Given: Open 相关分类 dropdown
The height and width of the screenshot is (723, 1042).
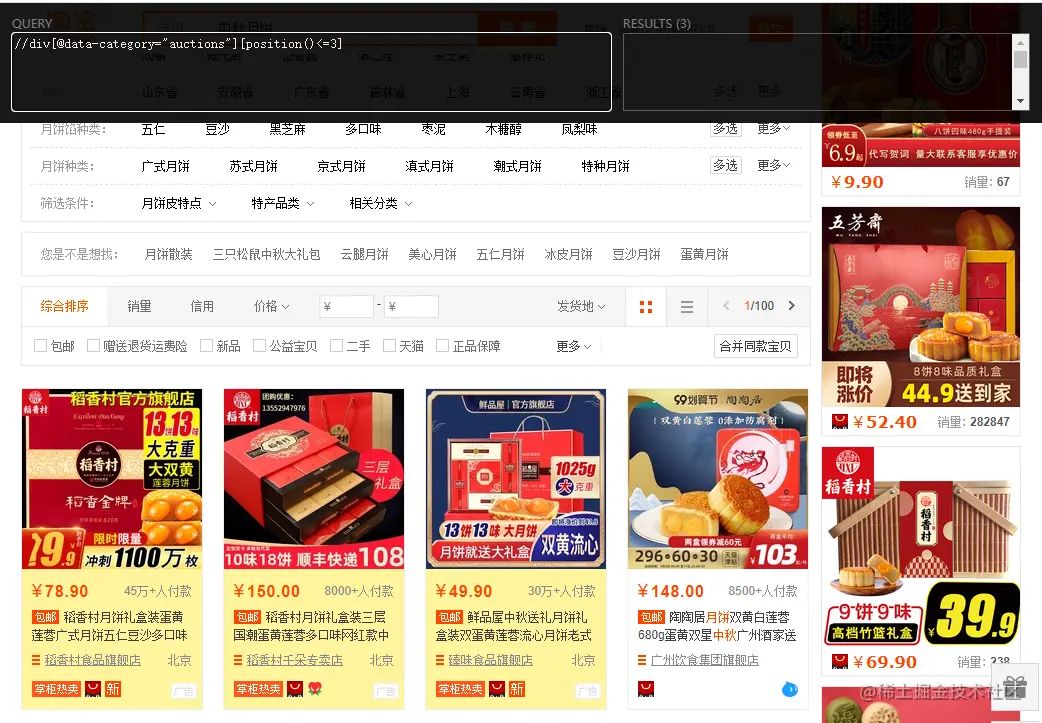Looking at the screenshot, I should coord(381,203).
